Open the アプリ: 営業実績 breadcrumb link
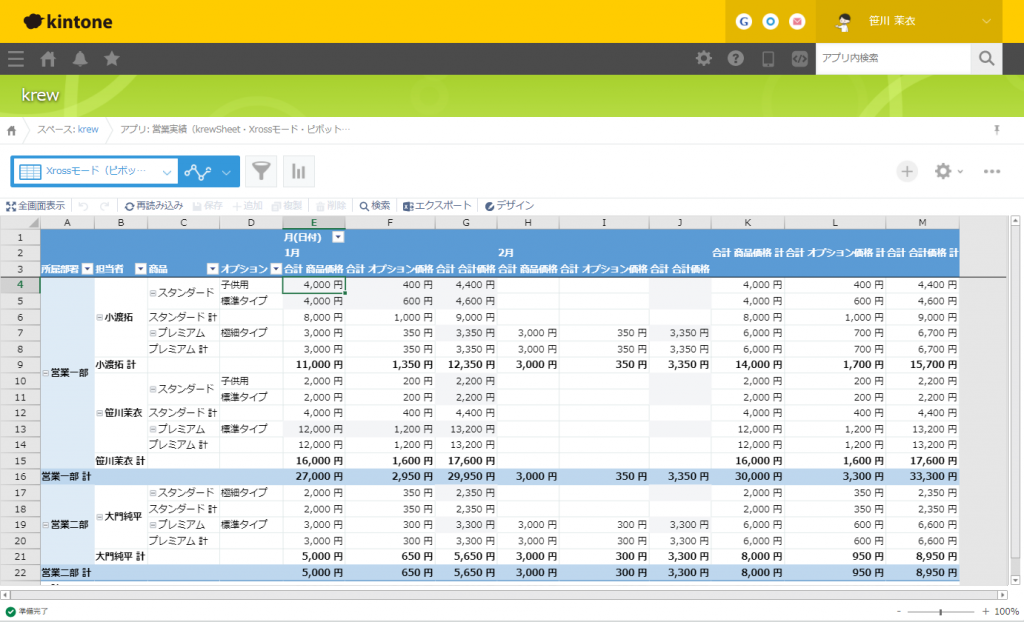1024x622 pixels. 235,129
